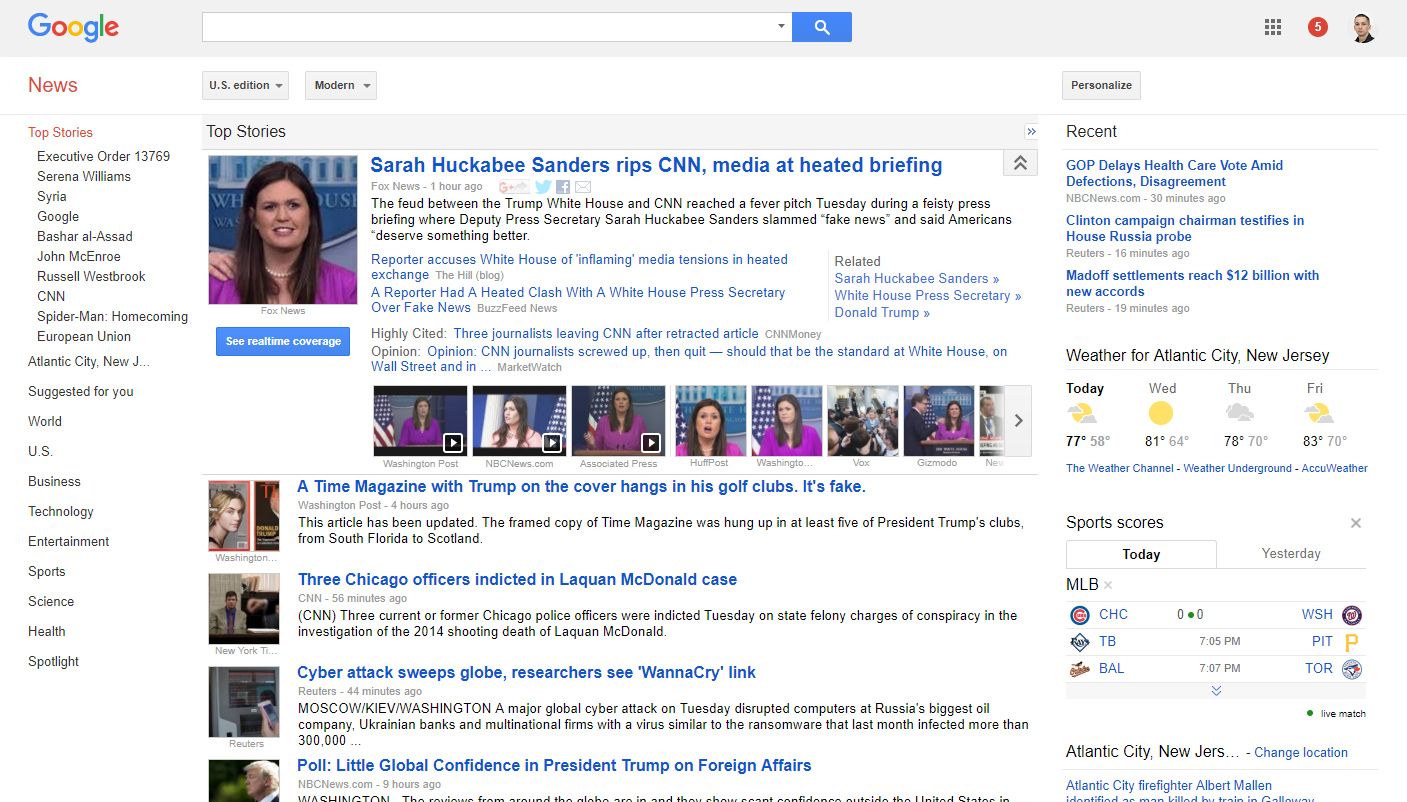Open the Three Chicago officers indicted article
The image size is (1407, 802).
coord(517,580)
